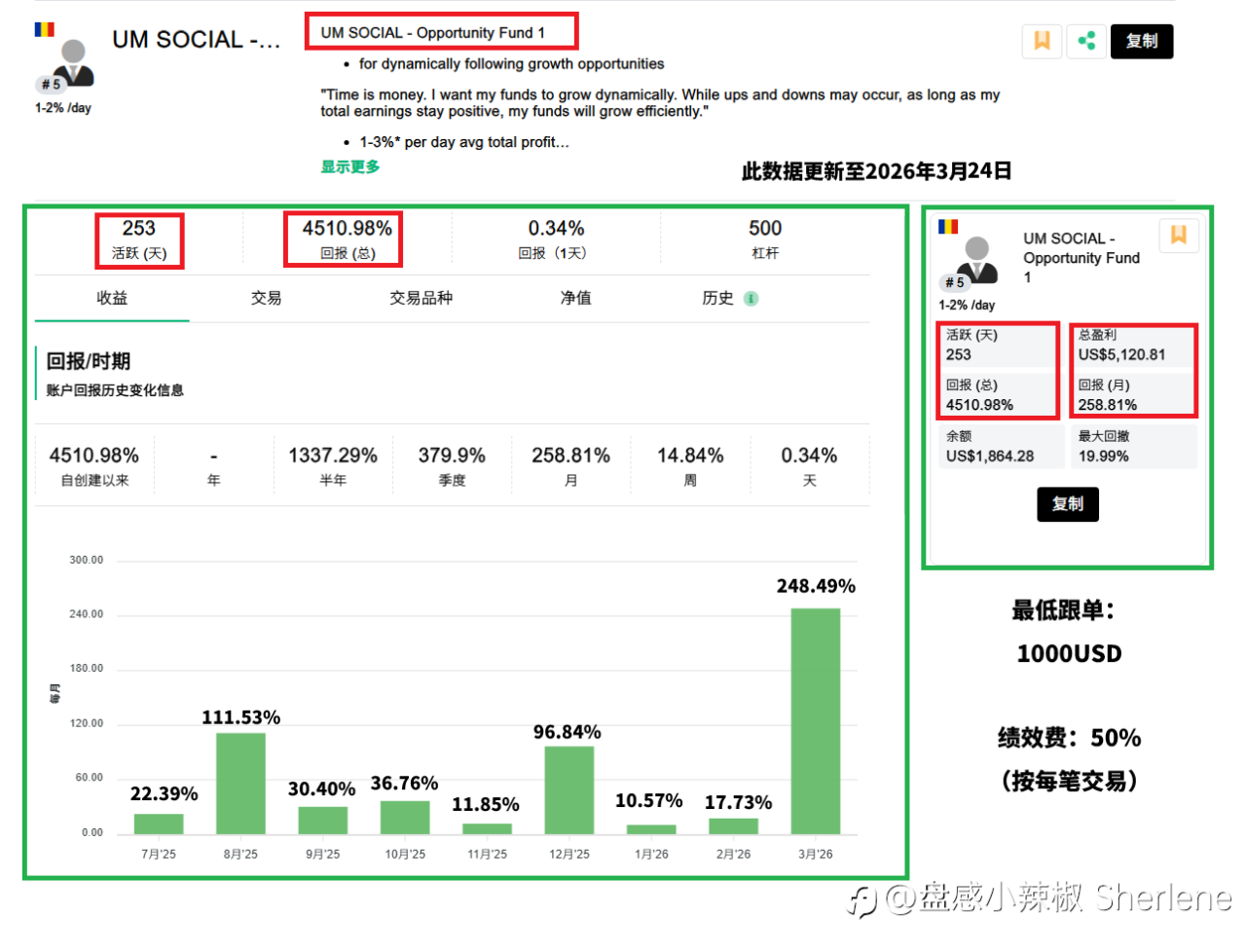Click the 500 杠杆 stat
Screen dimensions: 1246x952
click(765, 239)
